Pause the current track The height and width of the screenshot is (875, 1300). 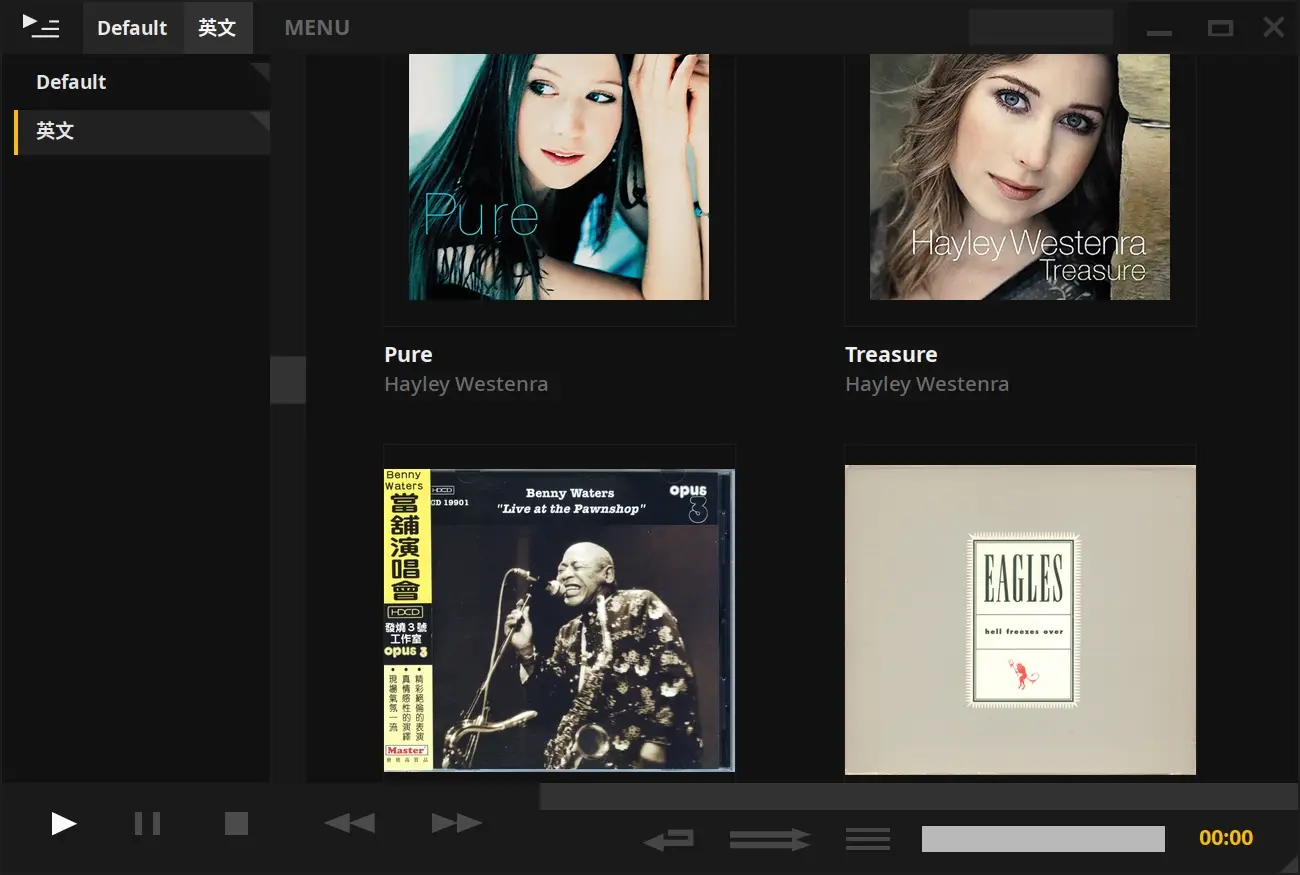[147, 823]
